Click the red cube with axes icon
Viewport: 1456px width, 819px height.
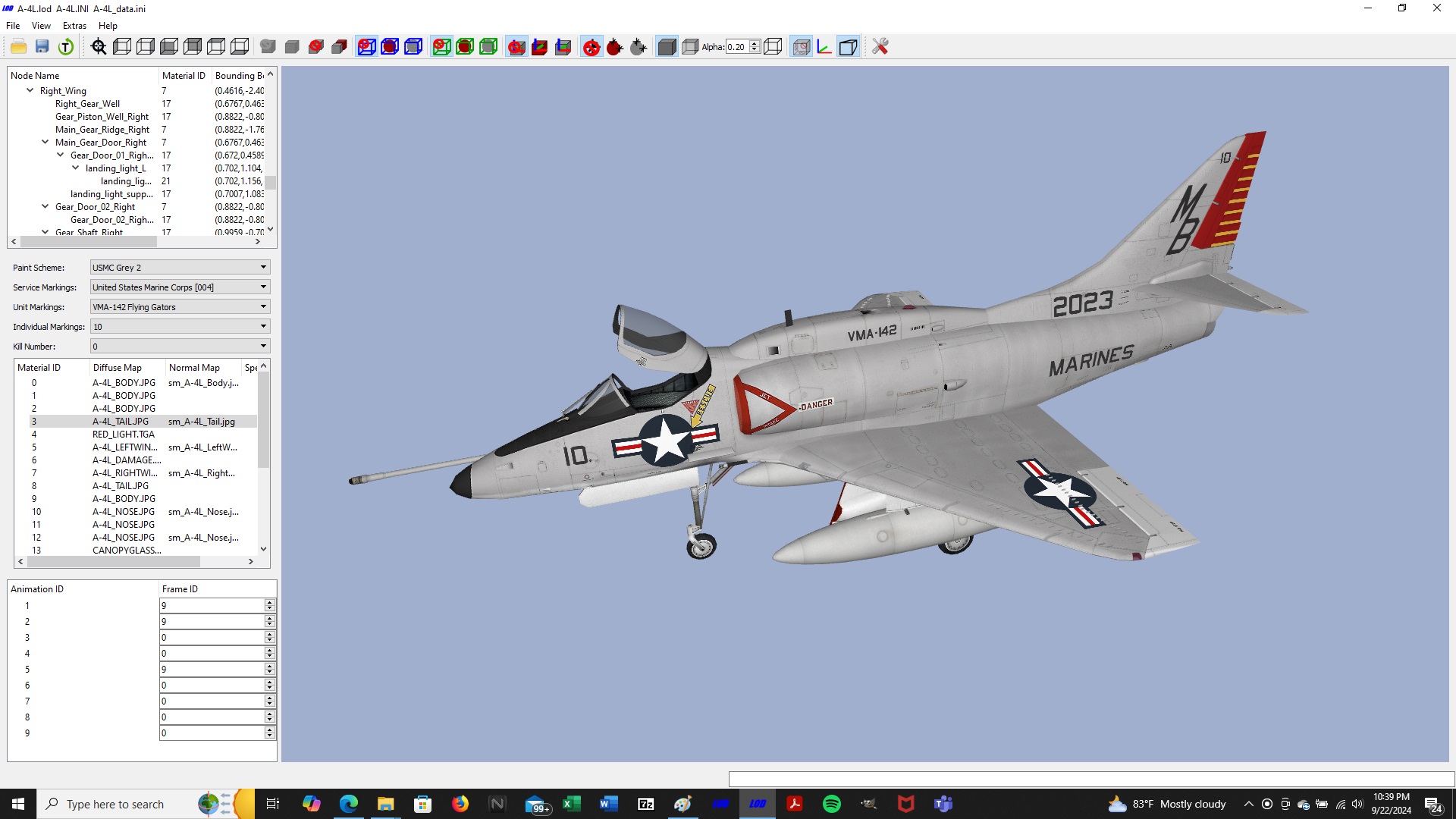(539, 47)
